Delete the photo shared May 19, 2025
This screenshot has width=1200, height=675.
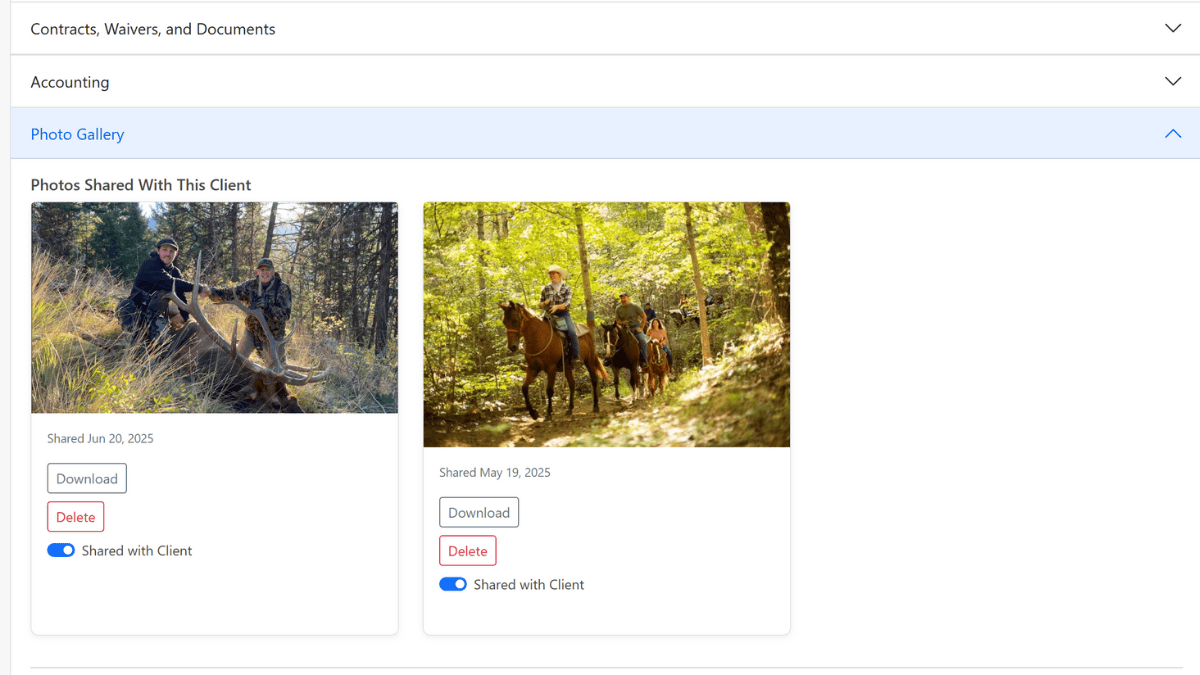coord(467,551)
